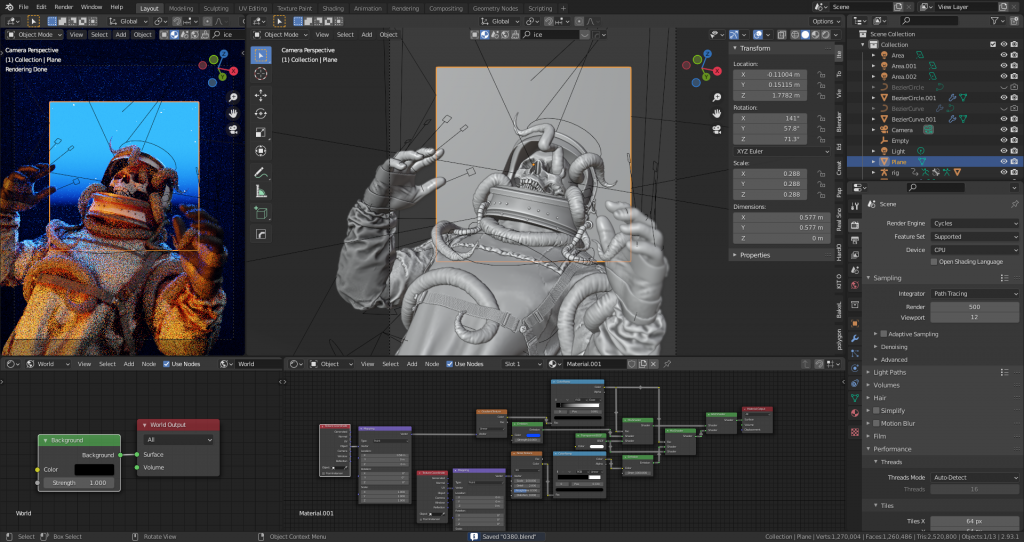Click the Sampling presets list icon
This screenshot has width=1024, height=542.
click(1004, 278)
